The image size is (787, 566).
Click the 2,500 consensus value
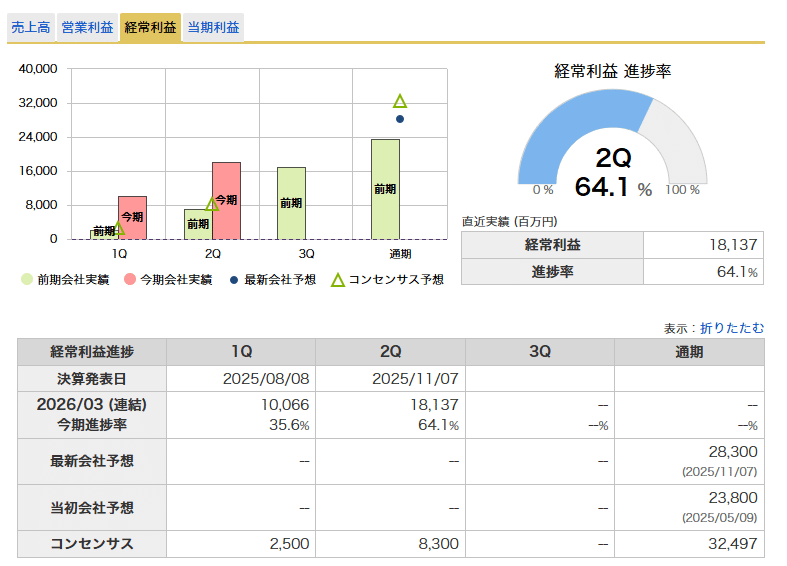(289, 544)
